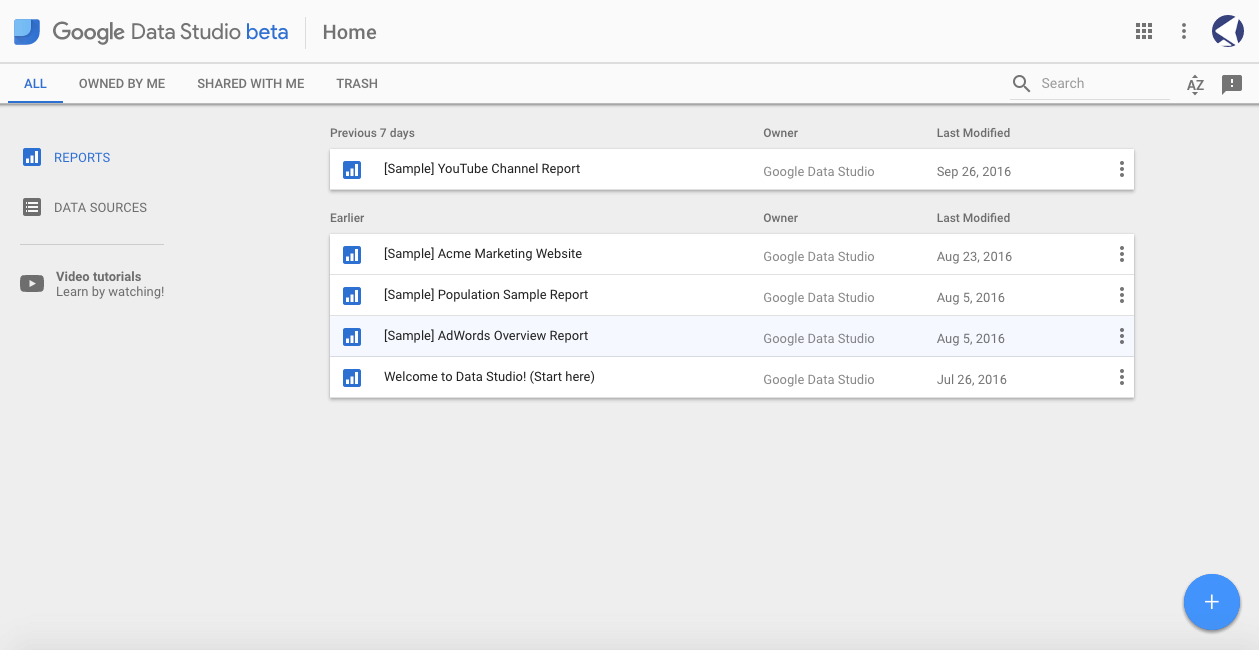Toggle A-Z sort order icon
Screen dimensions: 1259x650
1195,84
